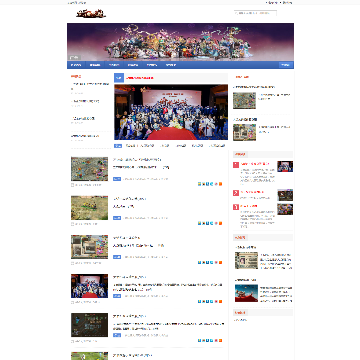Screen dimensions: 360x360
Task: Click the small page icon below the first article thumbnail
Action: click(x=72, y=185)
